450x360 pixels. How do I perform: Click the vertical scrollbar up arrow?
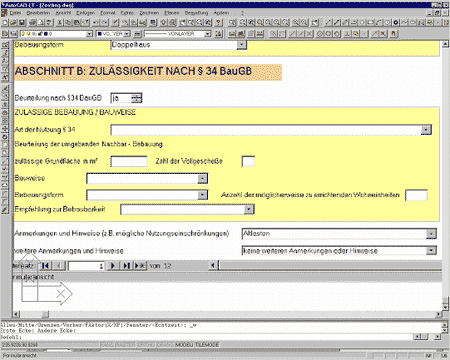click(x=445, y=44)
